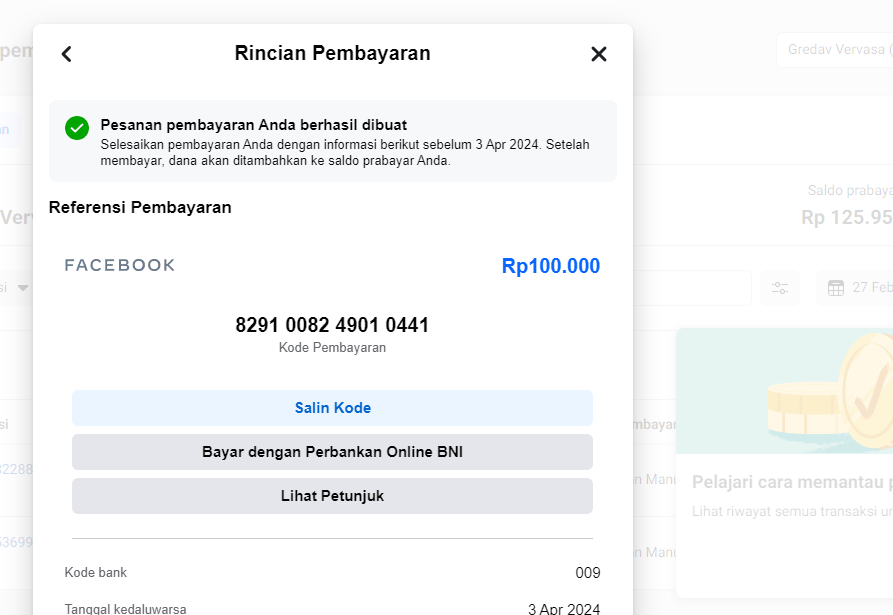Screen dimensions: 893x615
Task: Click the Saldo prabayar amount in background
Action: pyautogui.click(x=847, y=217)
